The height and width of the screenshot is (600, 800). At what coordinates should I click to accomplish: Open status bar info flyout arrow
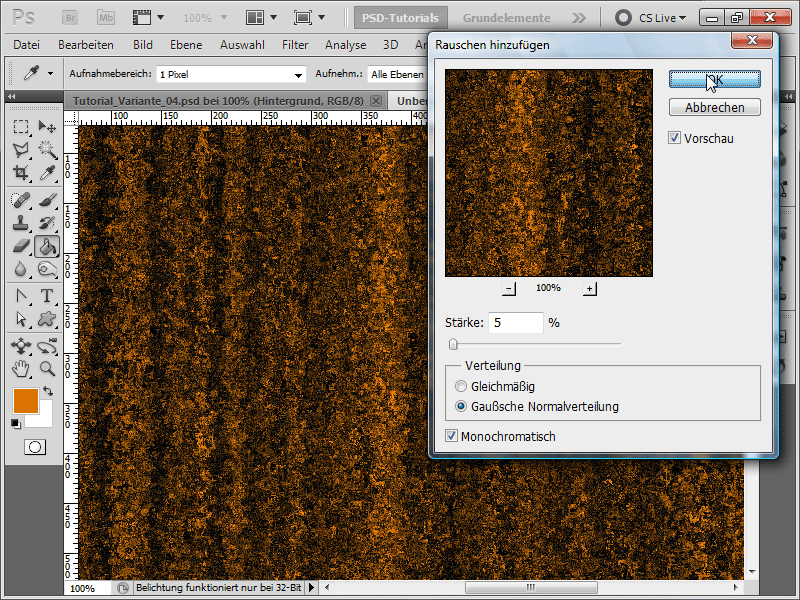311,587
